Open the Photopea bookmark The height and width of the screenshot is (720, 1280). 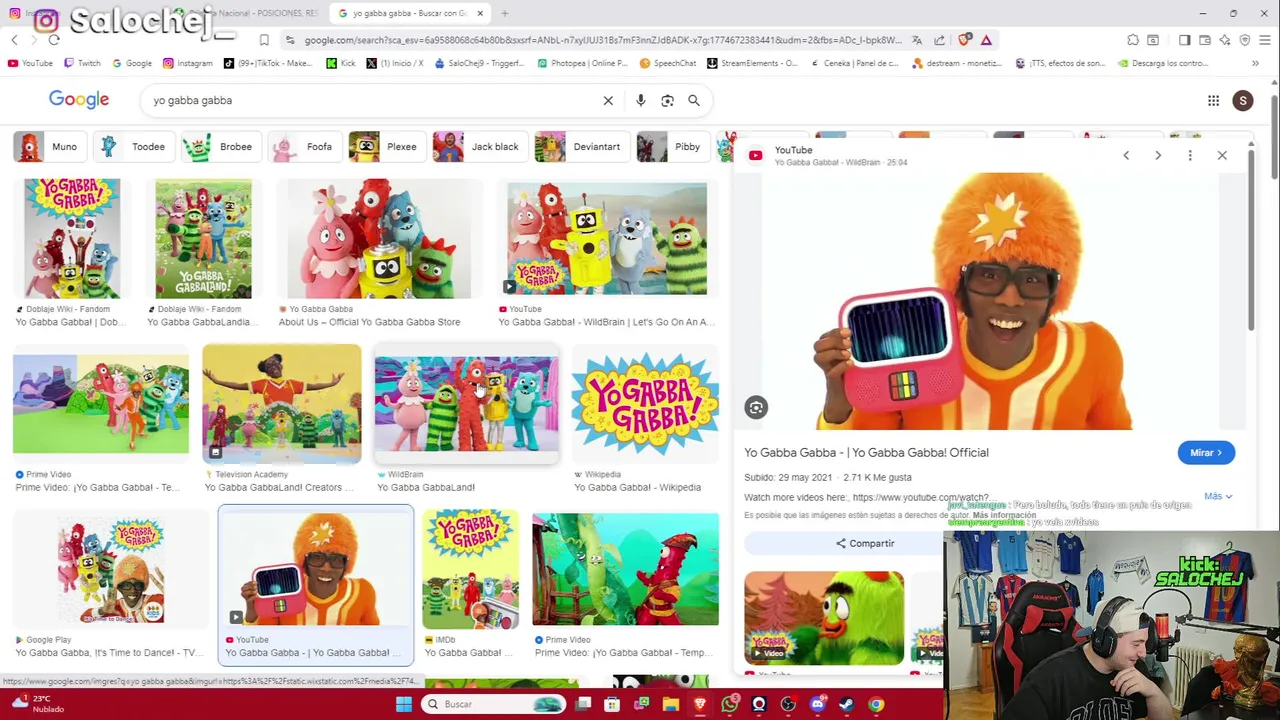[x=582, y=63]
